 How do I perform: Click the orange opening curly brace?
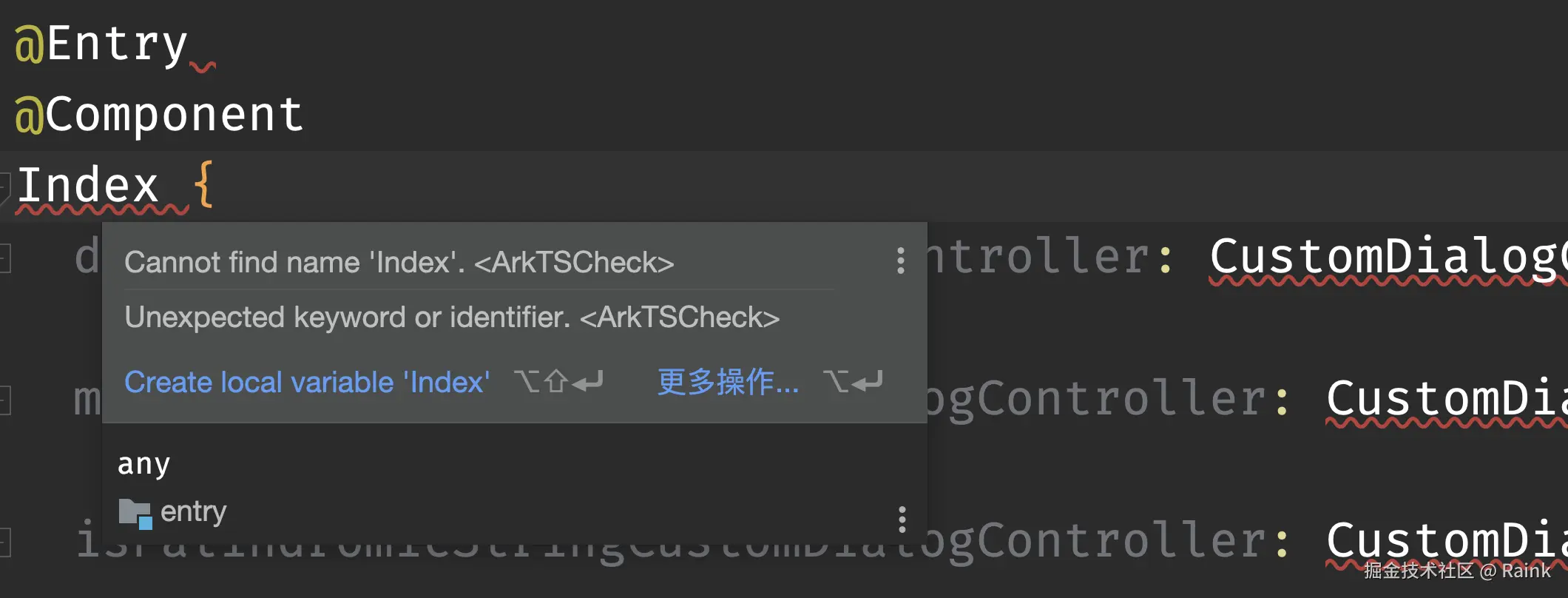click(203, 184)
